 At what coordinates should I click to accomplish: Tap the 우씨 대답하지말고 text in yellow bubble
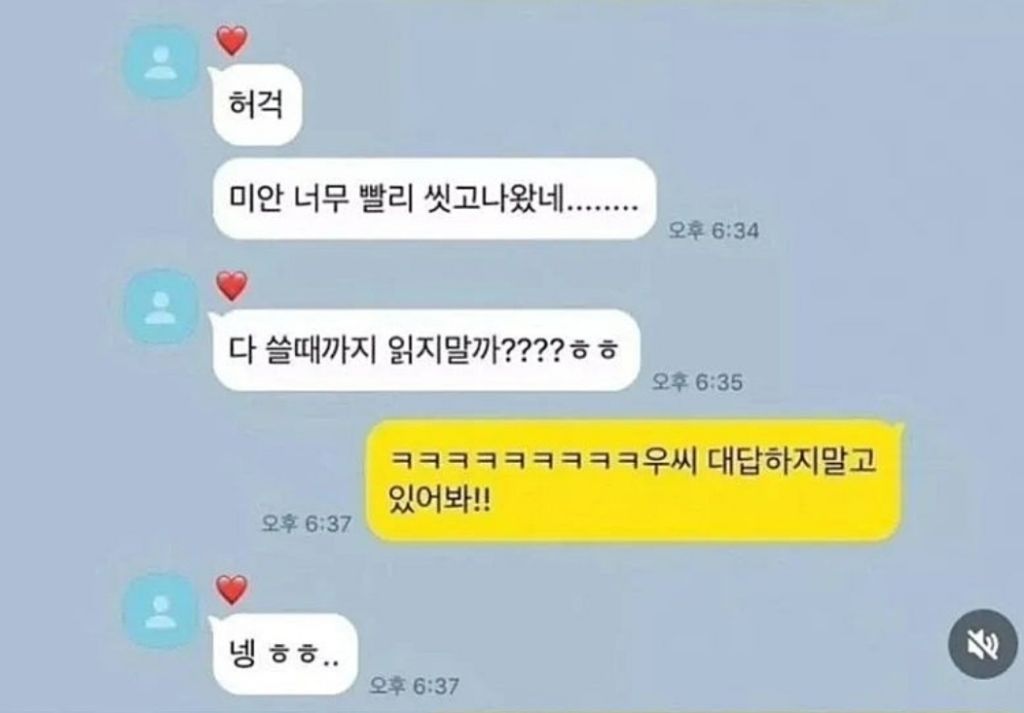760,461
